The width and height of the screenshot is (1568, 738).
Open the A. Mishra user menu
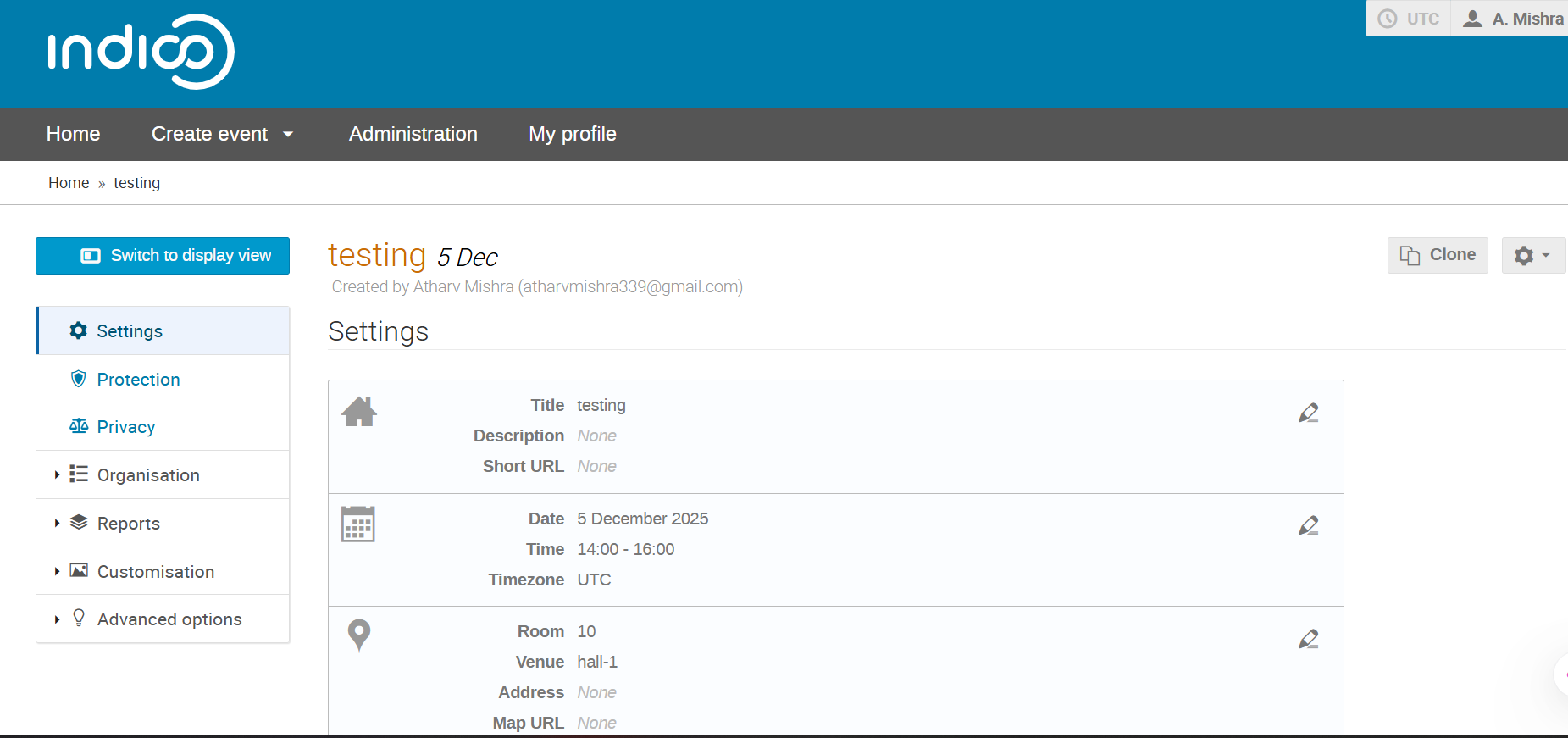(x=1515, y=19)
